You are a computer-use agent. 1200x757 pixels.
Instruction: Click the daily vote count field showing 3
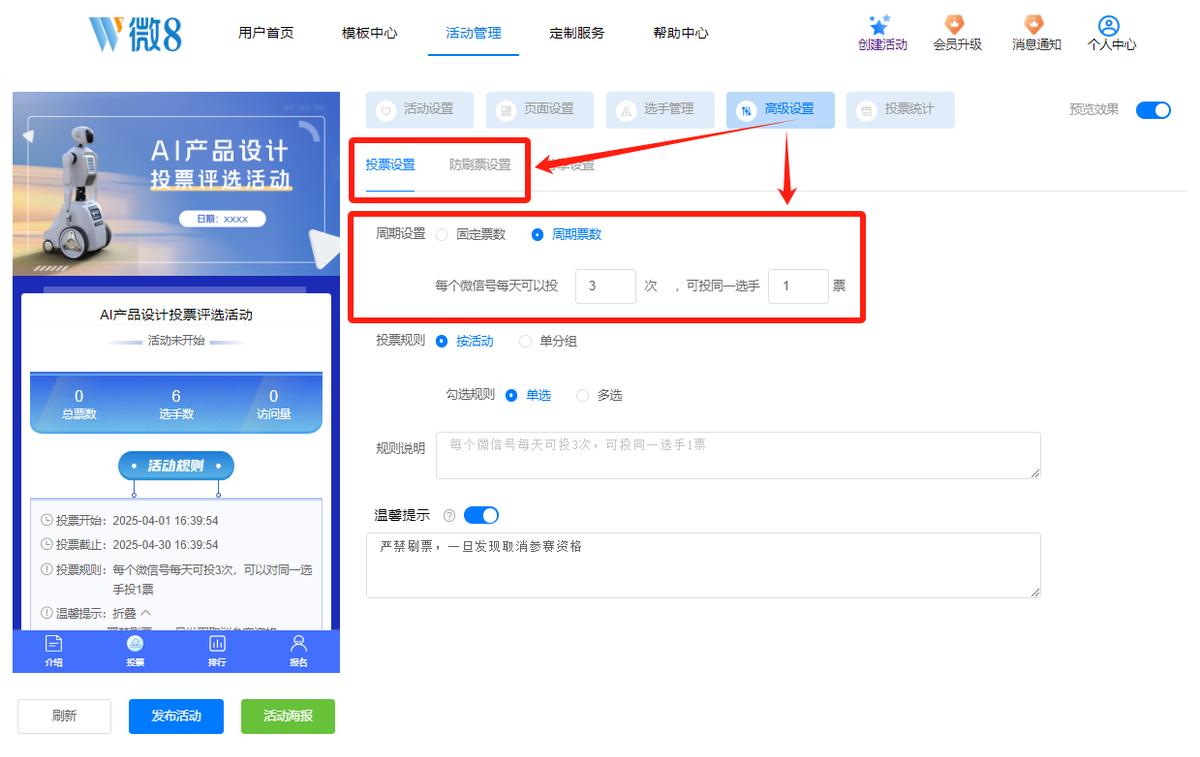point(606,286)
